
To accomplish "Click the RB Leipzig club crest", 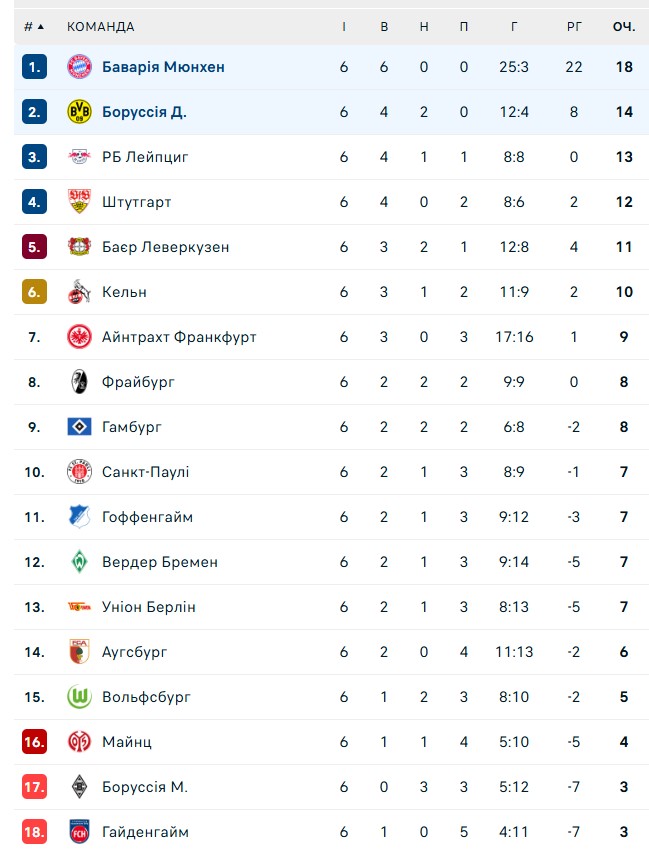I will (x=79, y=157).
